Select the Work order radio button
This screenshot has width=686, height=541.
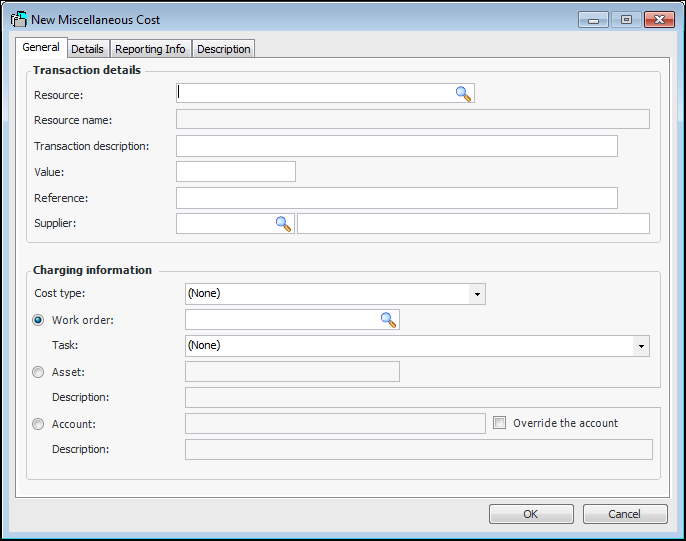(x=38, y=320)
